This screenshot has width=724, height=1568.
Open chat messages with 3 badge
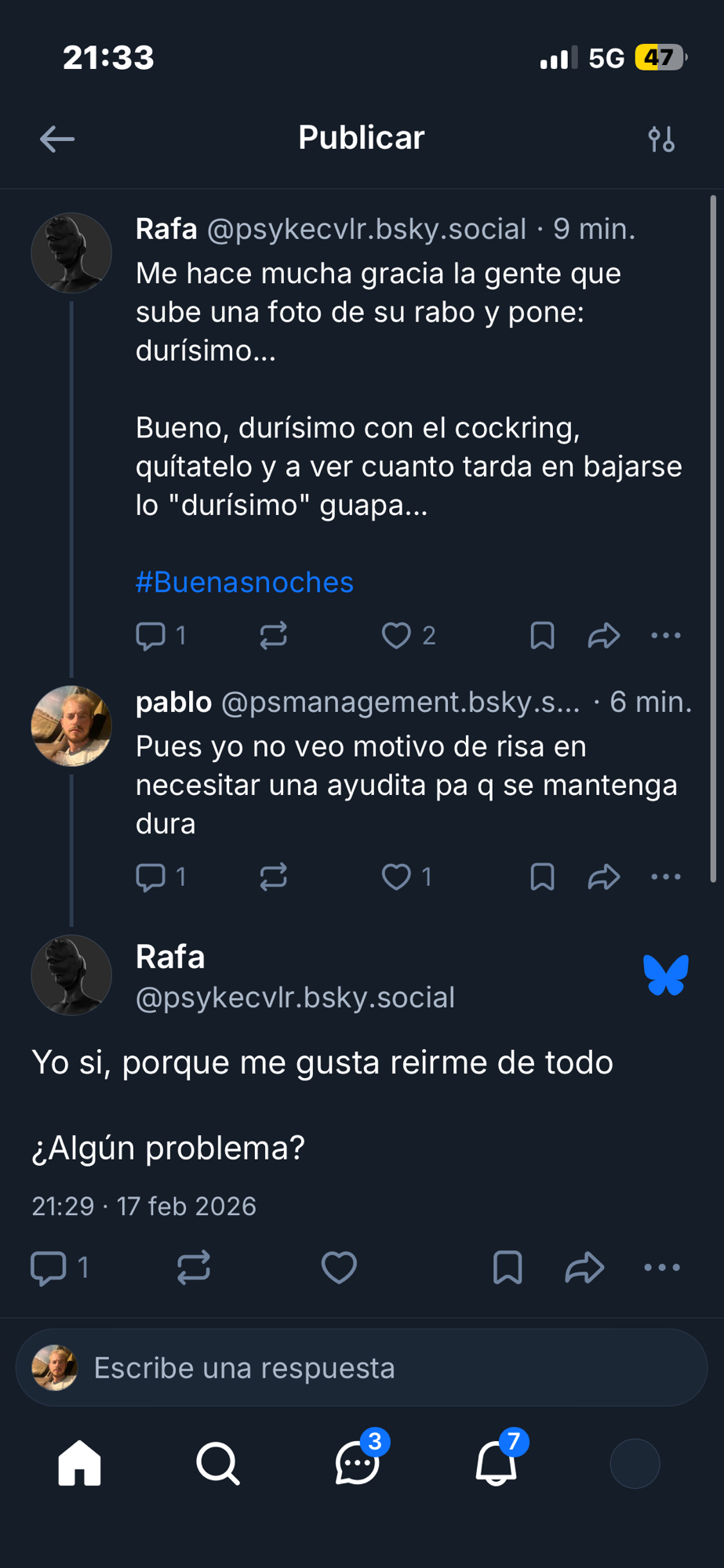(357, 1464)
